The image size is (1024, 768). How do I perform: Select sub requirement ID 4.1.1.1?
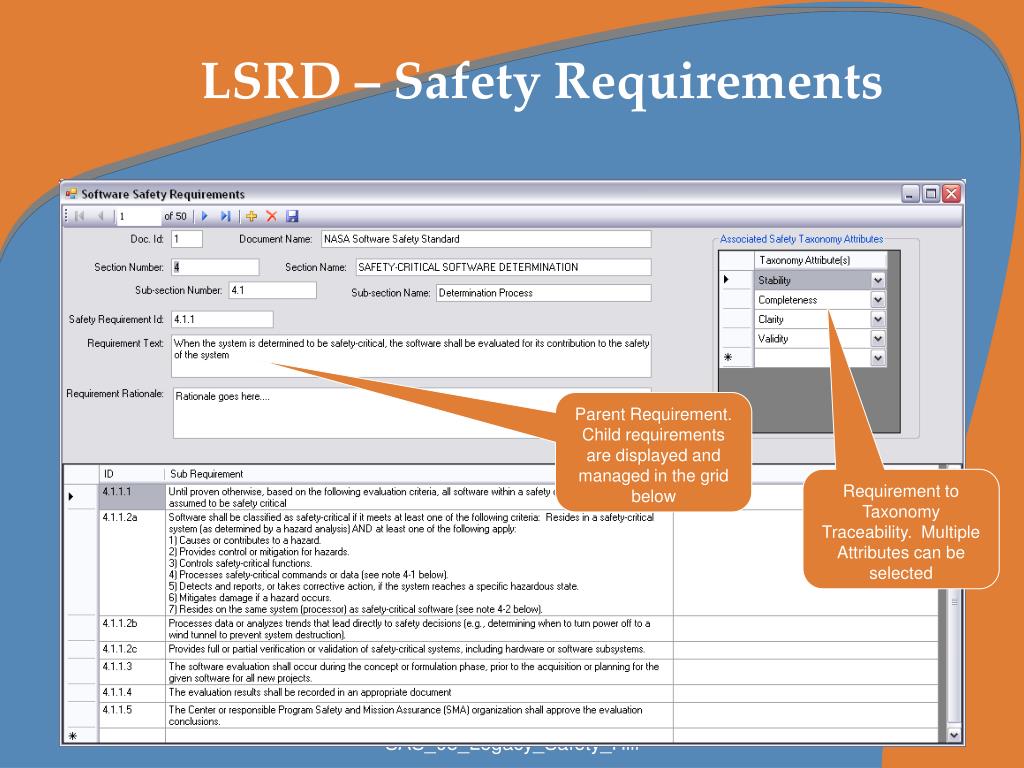pos(132,497)
